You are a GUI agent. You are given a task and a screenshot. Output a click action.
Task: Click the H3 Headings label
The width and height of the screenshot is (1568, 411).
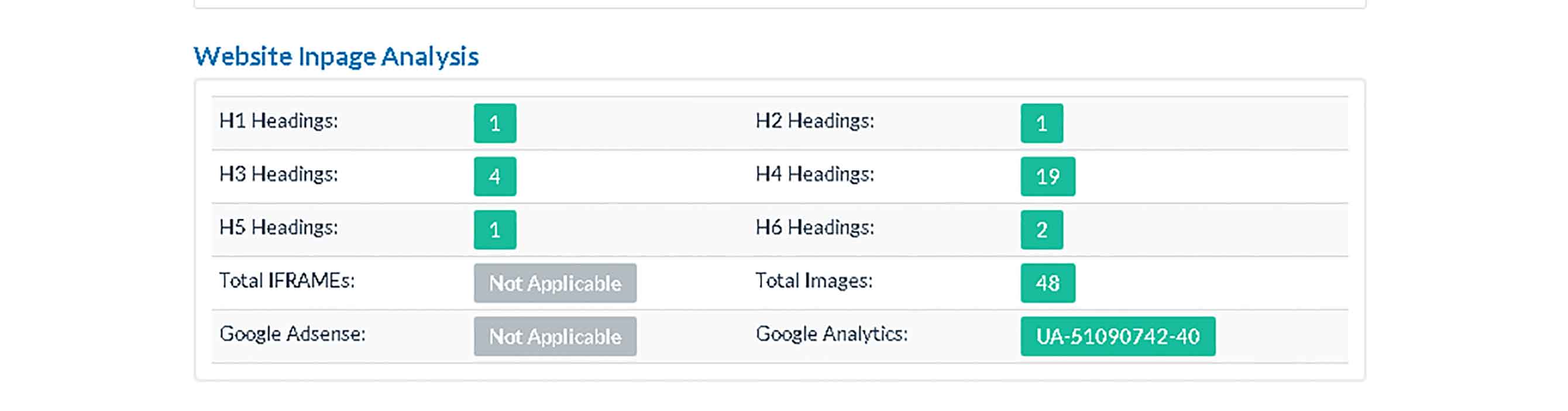[x=278, y=174]
